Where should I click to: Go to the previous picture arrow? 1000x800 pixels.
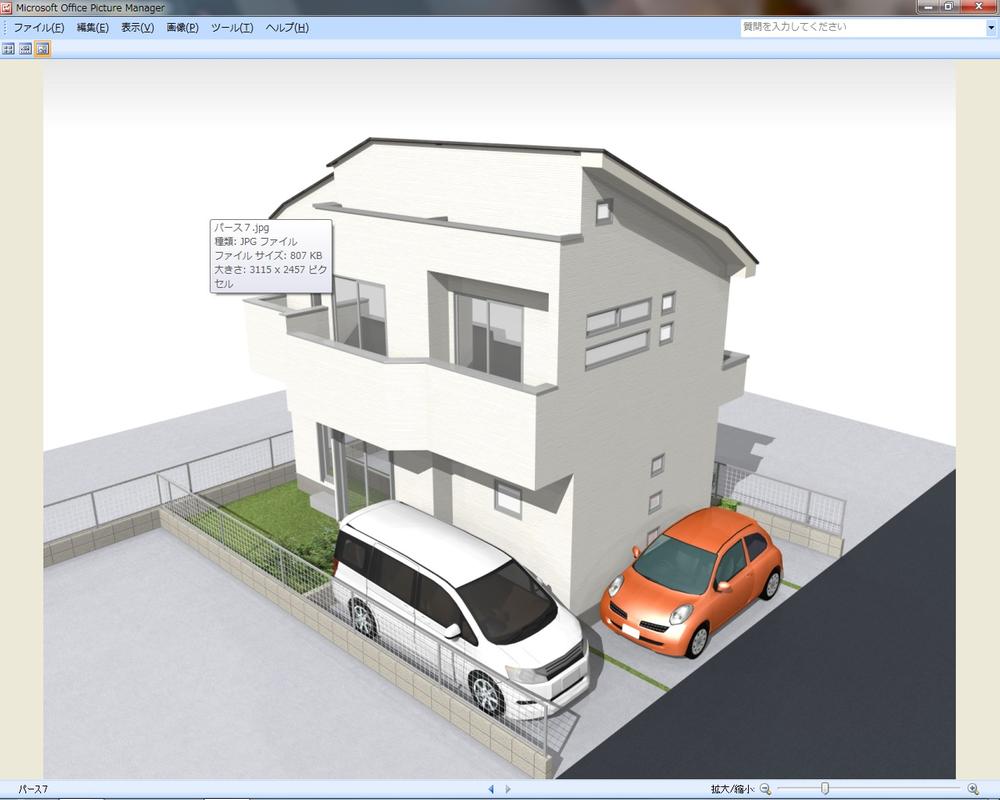492,787
